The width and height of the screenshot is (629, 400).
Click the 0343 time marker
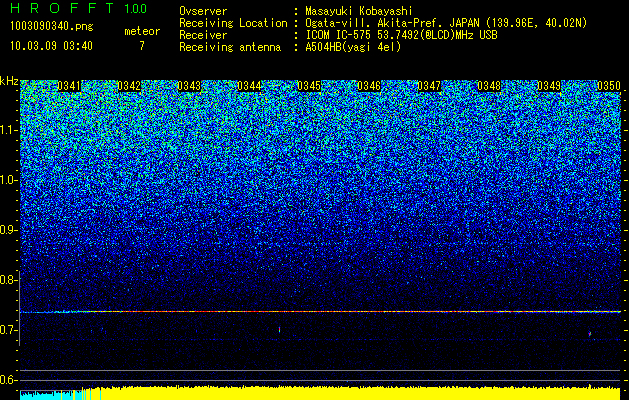click(x=189, y=86)
